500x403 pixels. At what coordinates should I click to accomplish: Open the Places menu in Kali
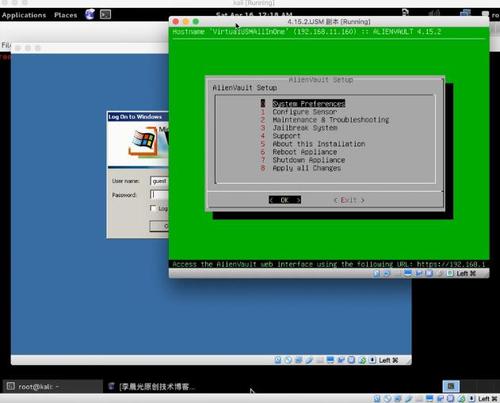(x=65, y=15)
